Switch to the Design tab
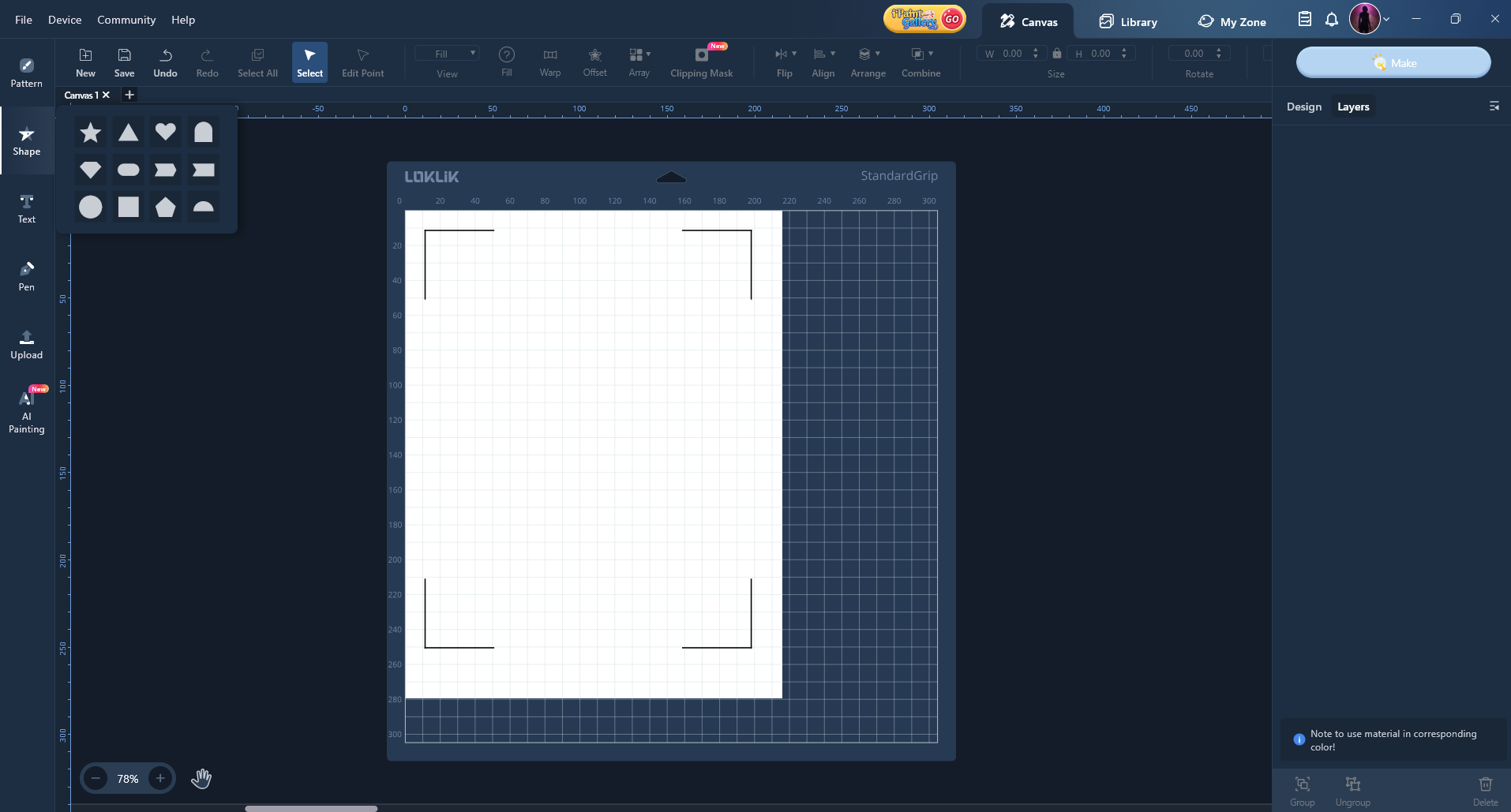This screenshot has height=812, width=1511. [x=1303, y=107]
